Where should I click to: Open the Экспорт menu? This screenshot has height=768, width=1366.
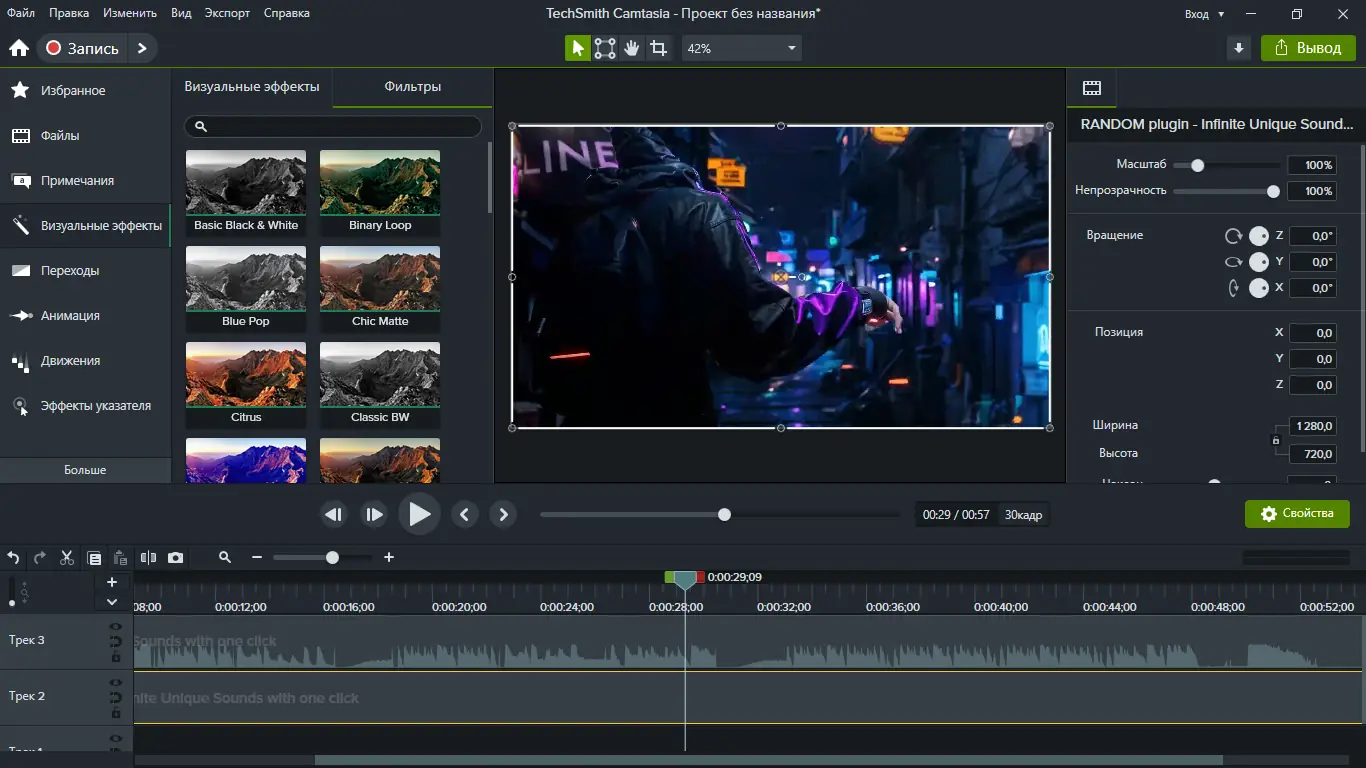pos(227,13)
